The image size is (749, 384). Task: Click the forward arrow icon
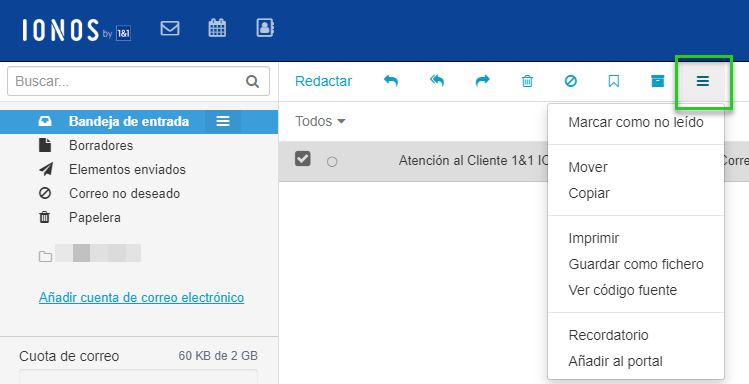(482, 81)
